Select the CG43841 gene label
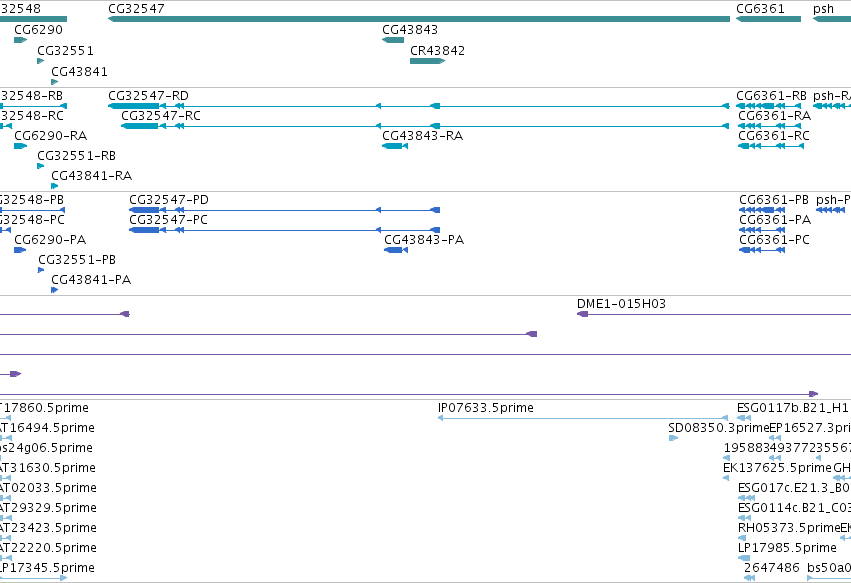The height and width of the screenshot is (583, 851). point(79,72)
